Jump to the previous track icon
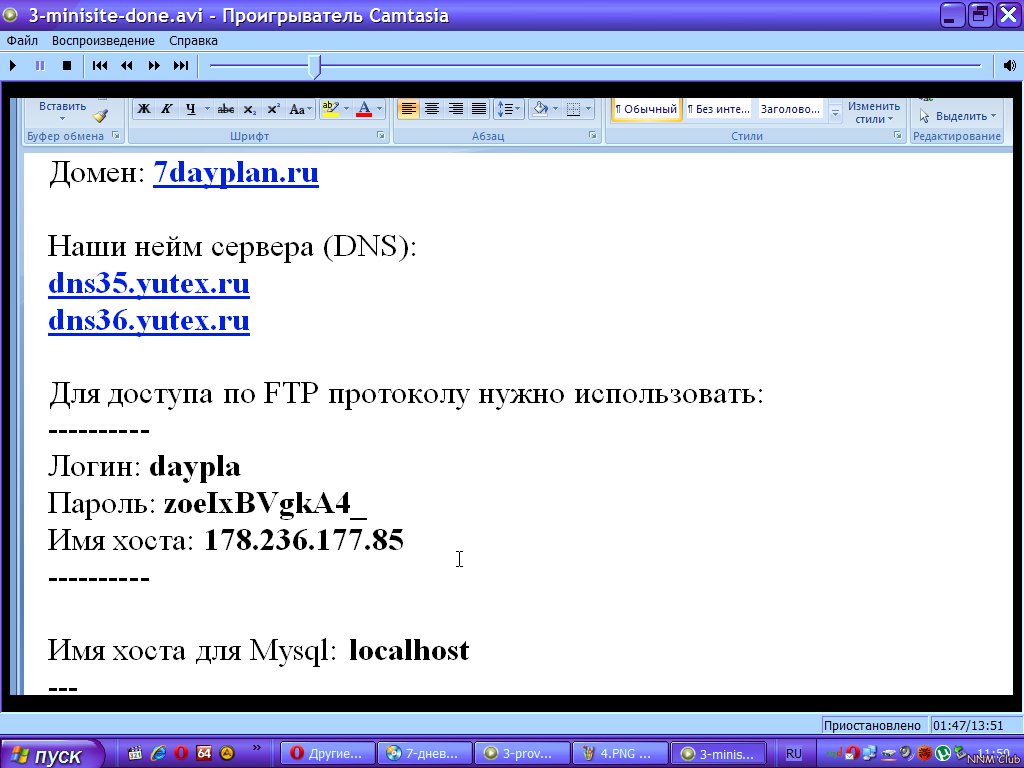1024x768 pixels. tap(100, 66)
